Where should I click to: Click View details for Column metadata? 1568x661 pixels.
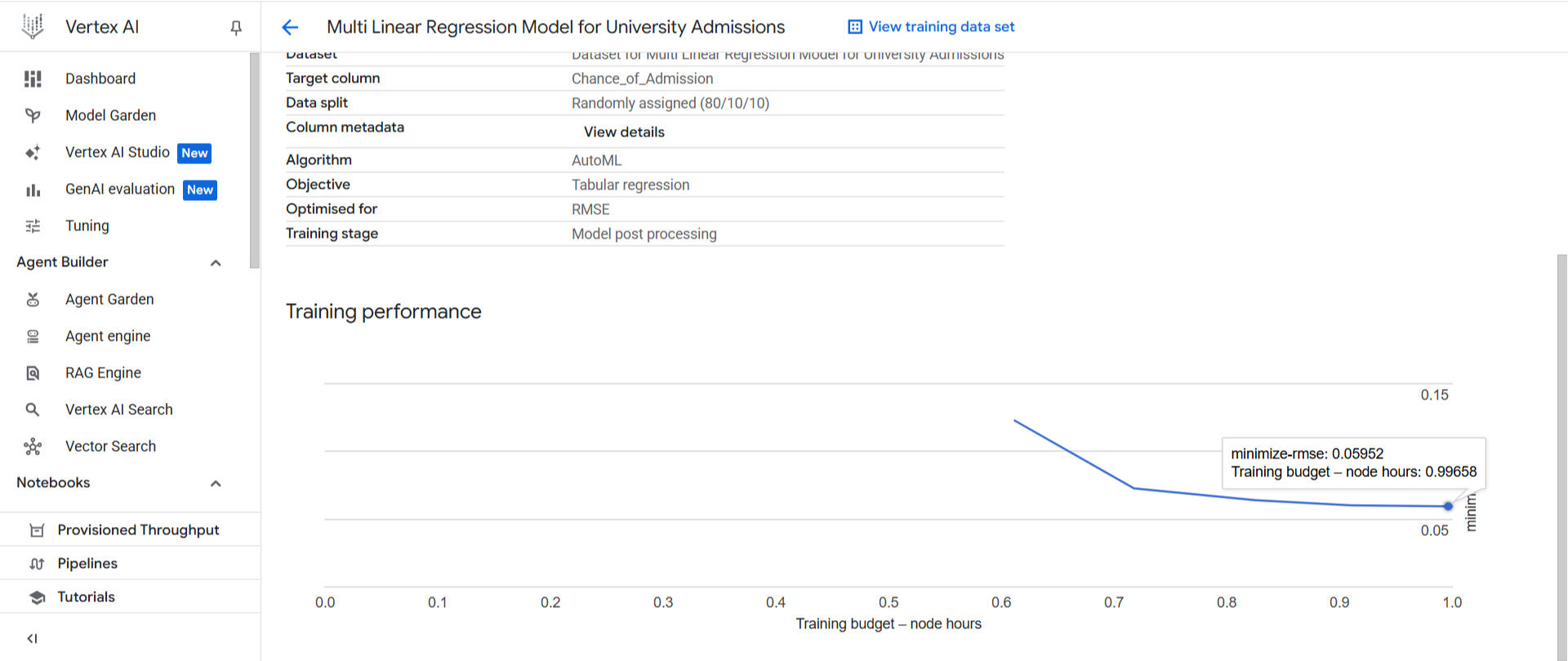(624, 132)
